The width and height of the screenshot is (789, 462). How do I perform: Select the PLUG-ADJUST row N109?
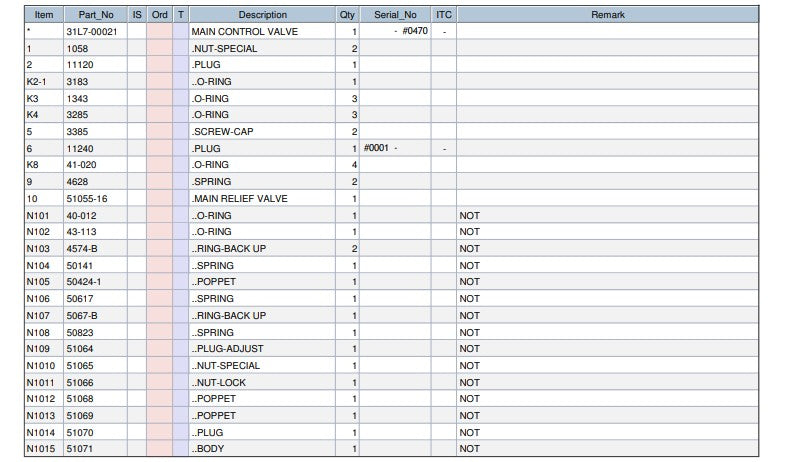coord(391,348)
